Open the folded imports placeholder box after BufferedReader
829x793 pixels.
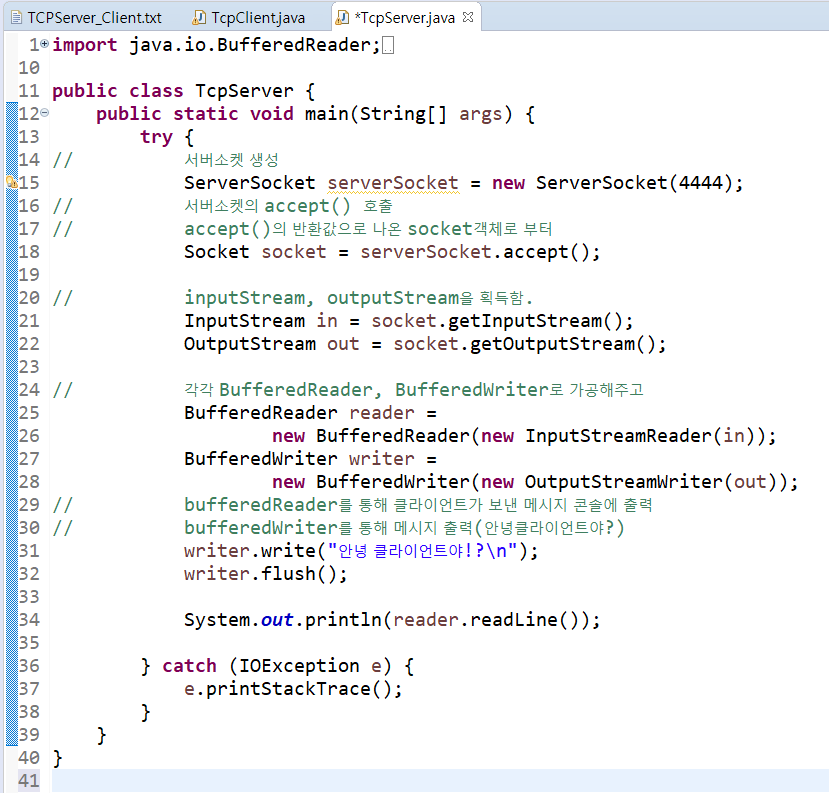(388, 45)
